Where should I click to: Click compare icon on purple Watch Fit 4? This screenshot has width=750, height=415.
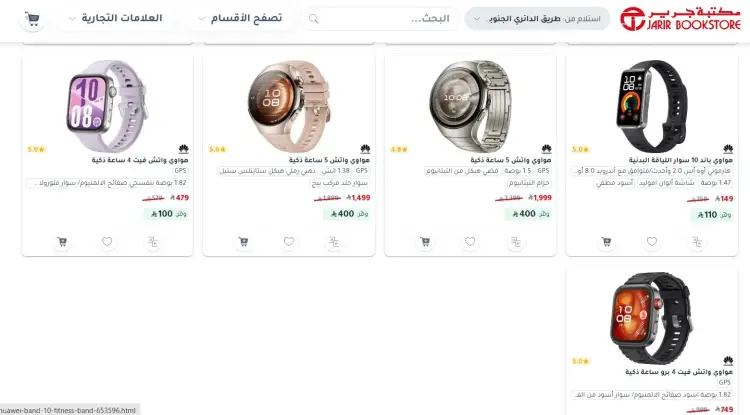[x=153, y=242]
